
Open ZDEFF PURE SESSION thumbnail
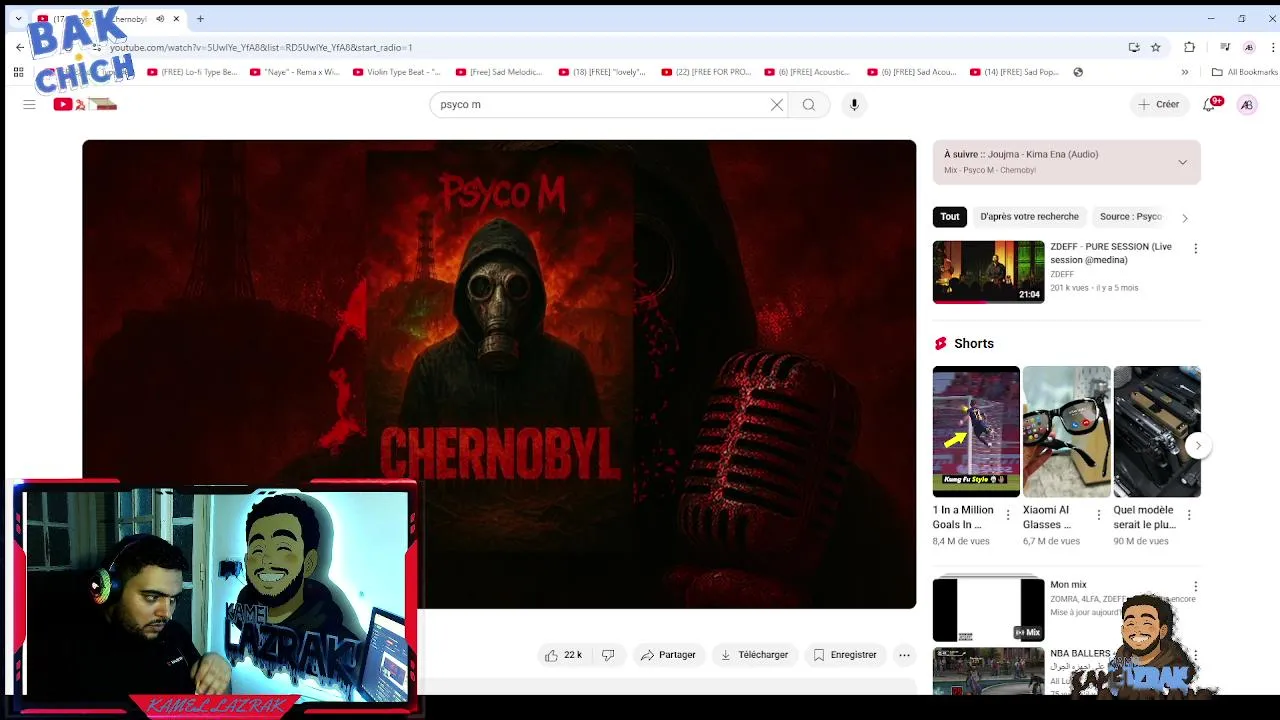click(x=988, y=272)
